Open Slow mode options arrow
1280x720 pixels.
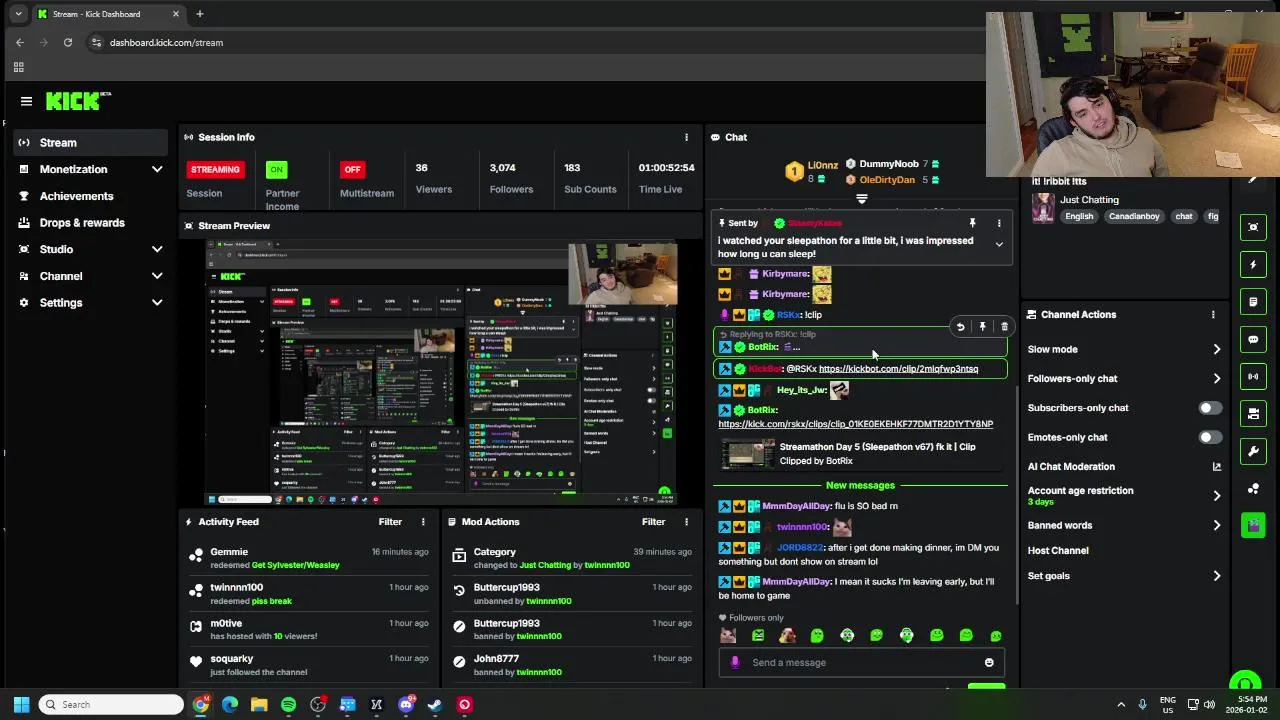pyautogui.click(x=1216, y=350)
